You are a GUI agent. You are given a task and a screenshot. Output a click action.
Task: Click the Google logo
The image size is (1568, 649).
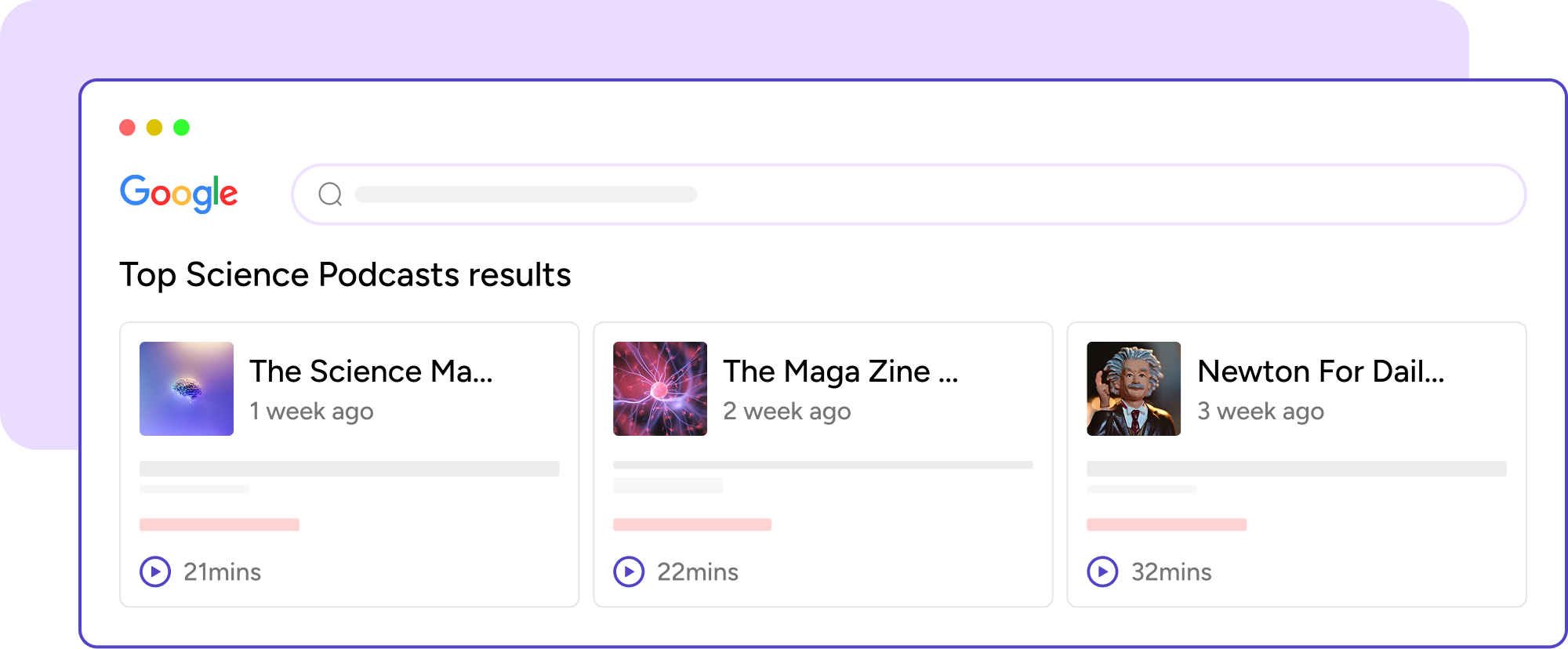tap(179, 193)
